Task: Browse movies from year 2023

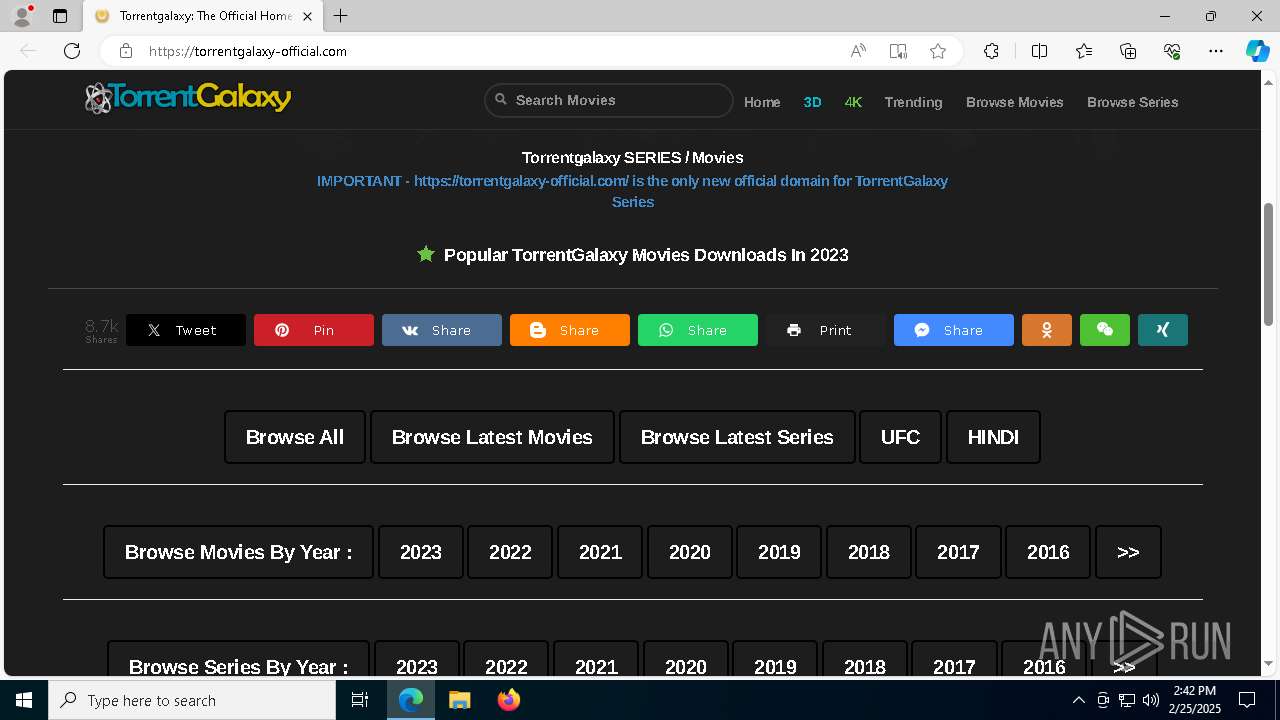Action: pyautogui.click(x=421, y=552)
